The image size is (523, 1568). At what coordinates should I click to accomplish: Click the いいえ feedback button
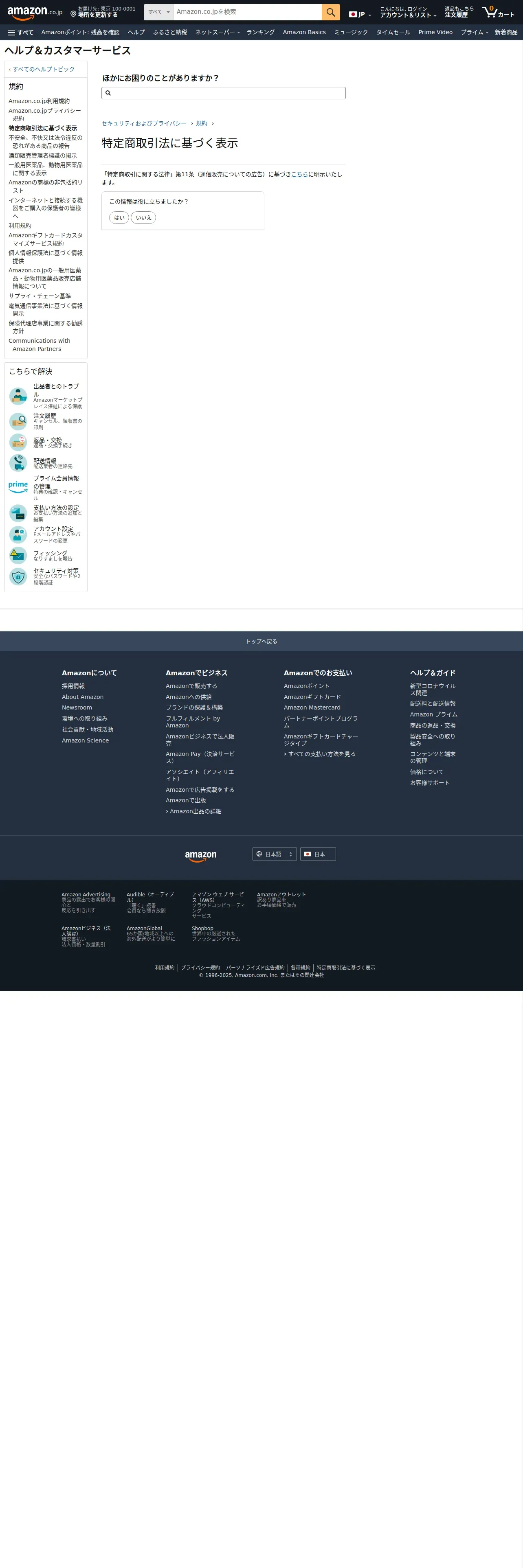pyautogui.click(x=144, y=217)
